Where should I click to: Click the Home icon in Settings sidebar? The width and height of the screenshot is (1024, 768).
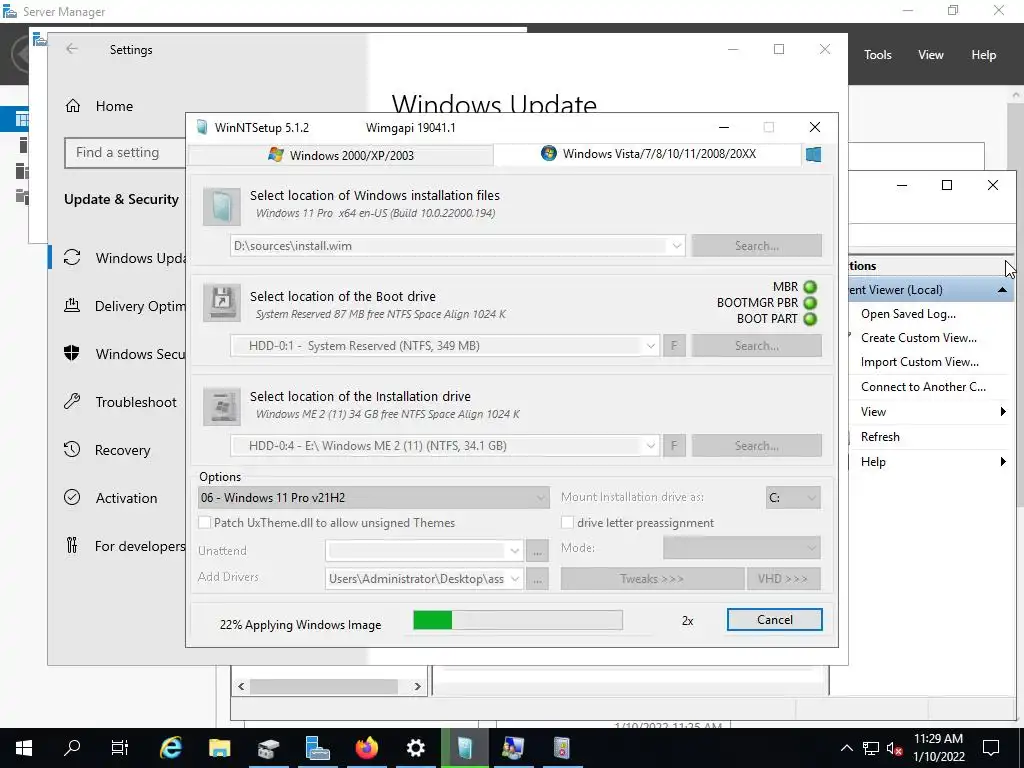coord(72,106)
